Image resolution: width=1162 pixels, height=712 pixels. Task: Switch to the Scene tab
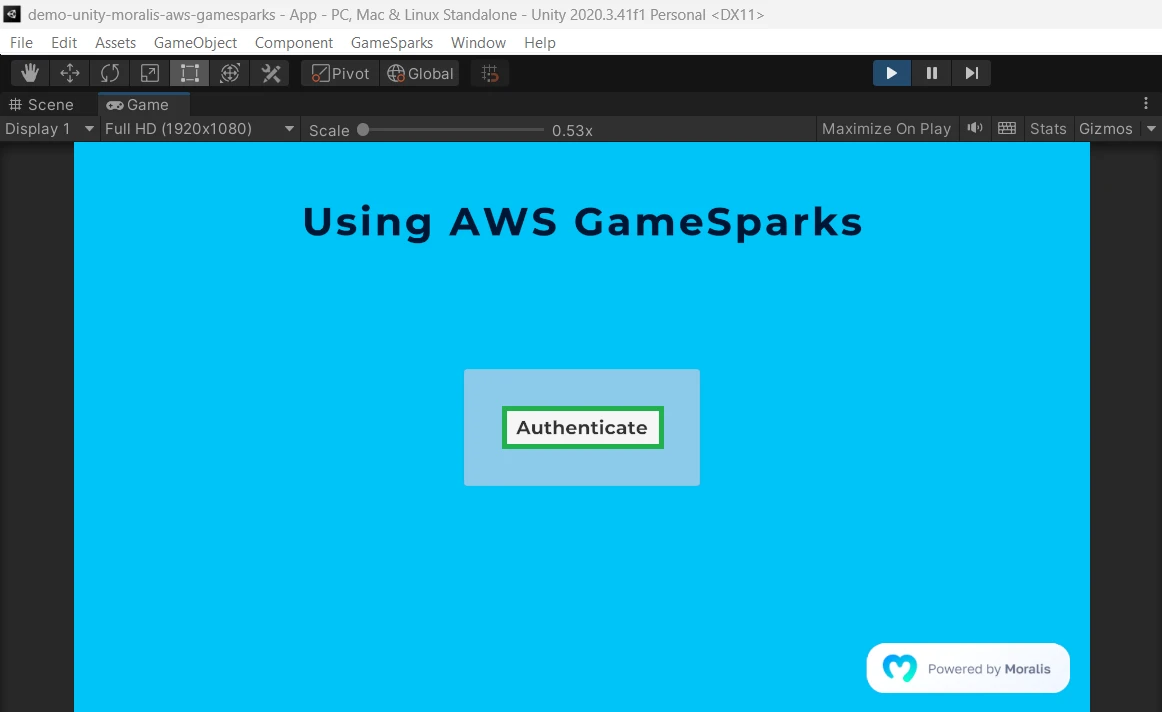[x=42, y=105]
